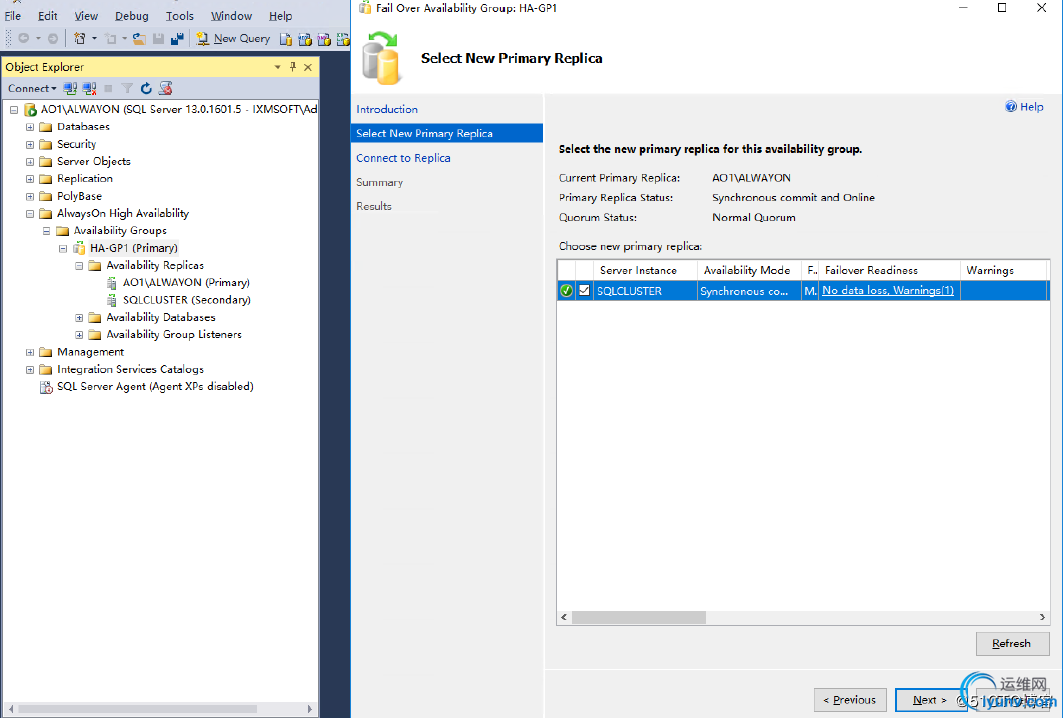This screenshot has width=1063, height=718.
Task: Collapse the Availability Replicas node
Action: [x=79, y=266]
